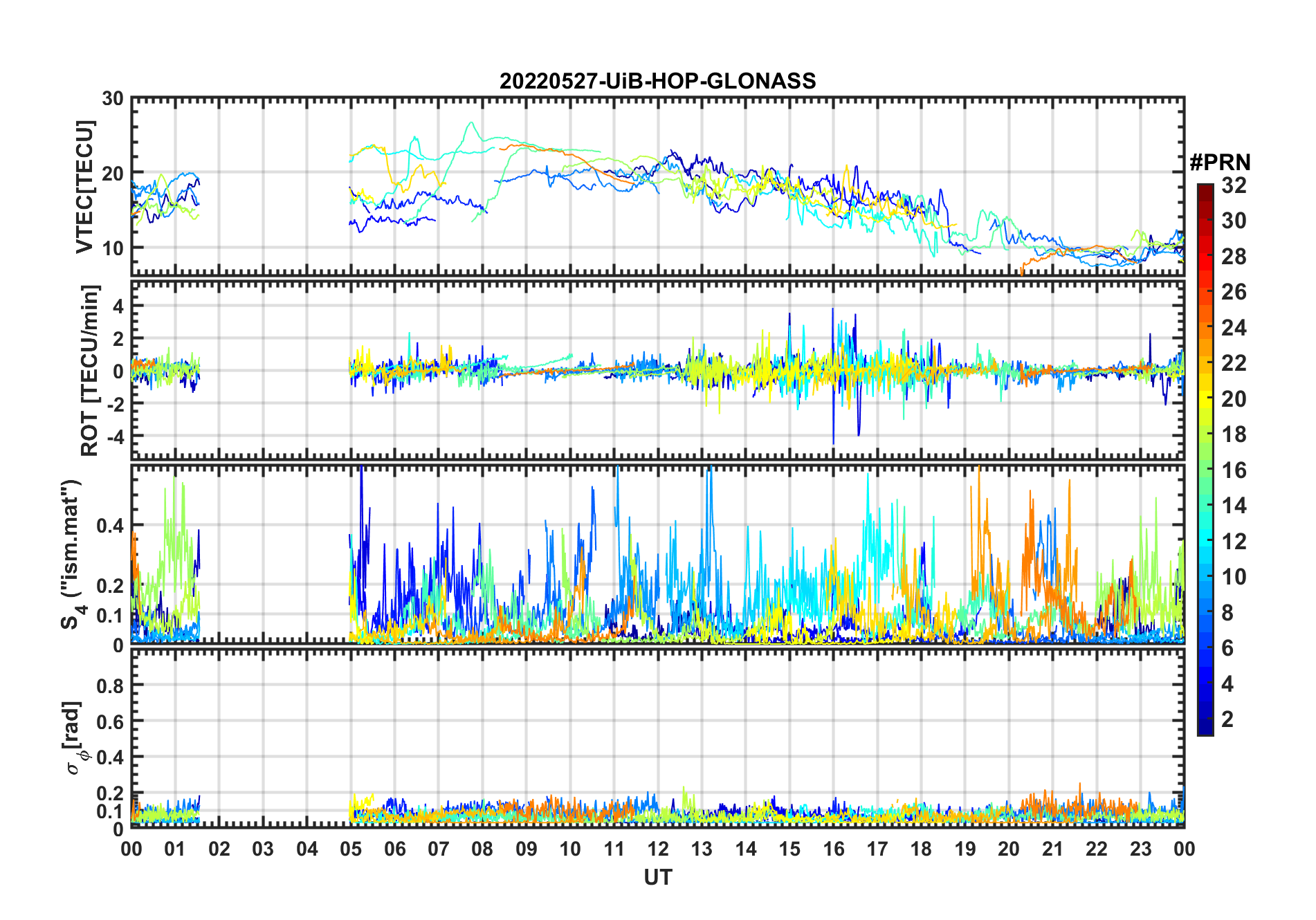Click the 30 tick on the VTEC axis
This screenshot has width=1316, height=920.
pos(113,98)
